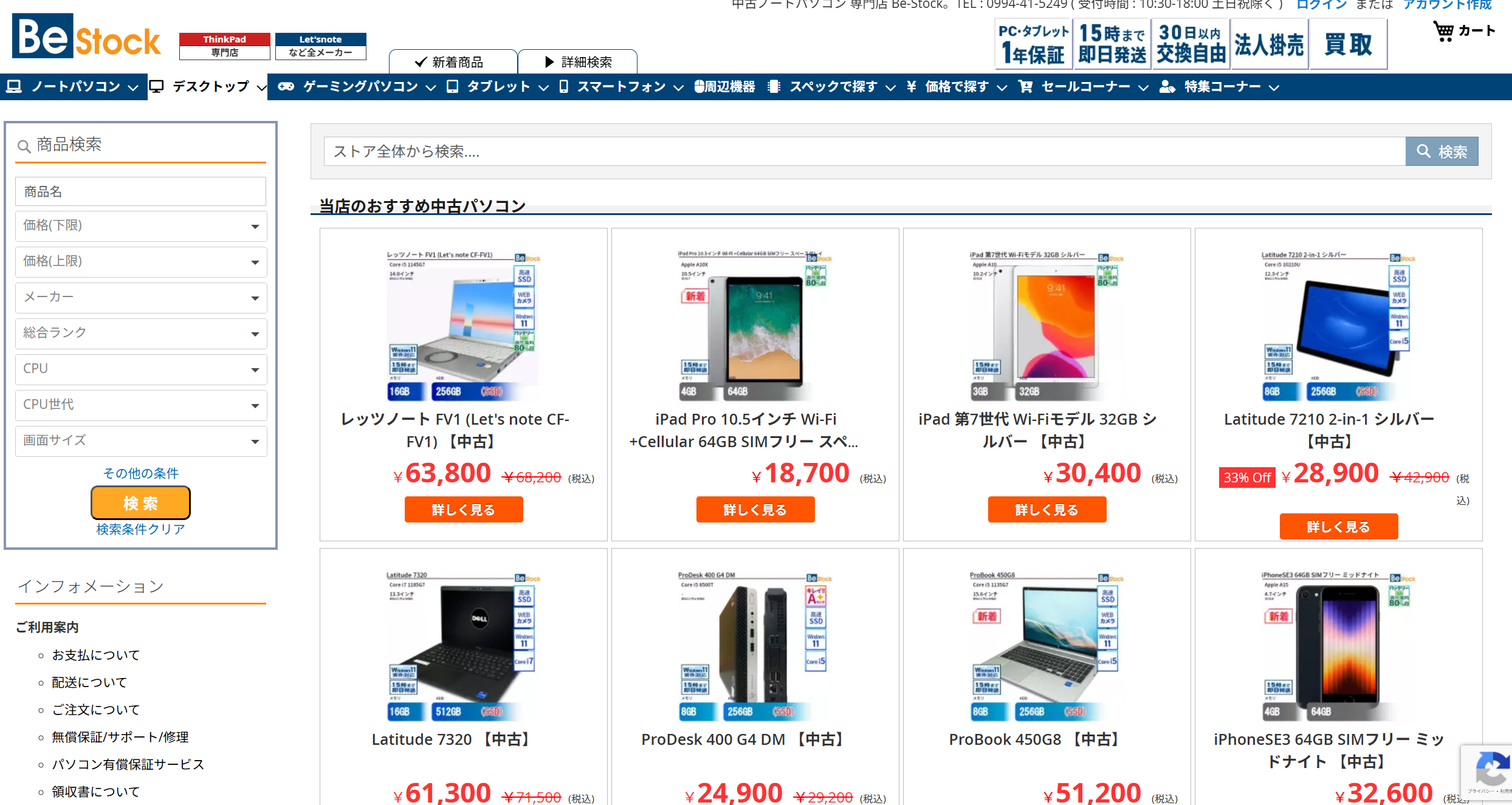The width and height of the screenshot is (1512, 805).
Task: Open the 詳細検索 tab
Action: (x=577, y=62)
